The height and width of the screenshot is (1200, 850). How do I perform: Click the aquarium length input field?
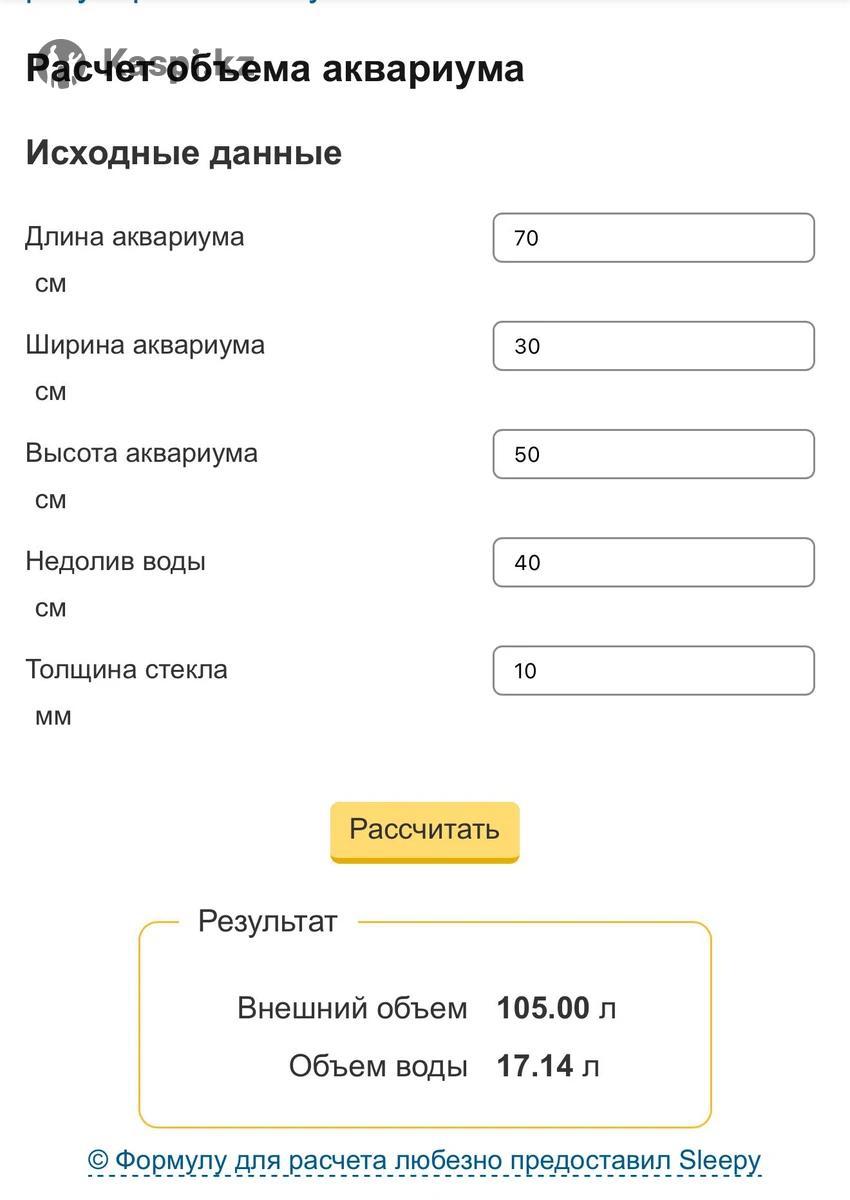(x=653, y=238)
